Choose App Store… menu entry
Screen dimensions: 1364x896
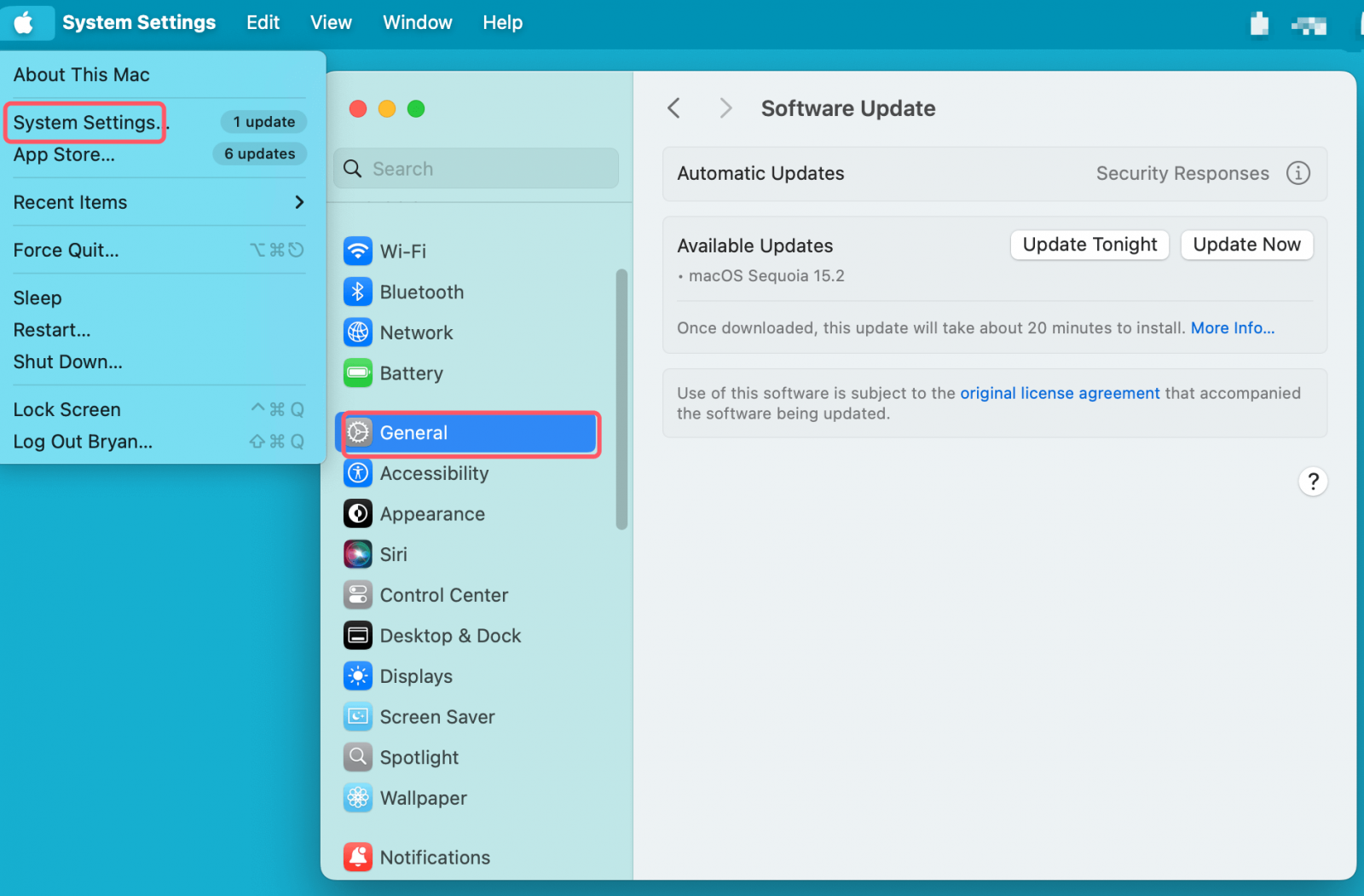coord(64,154)
